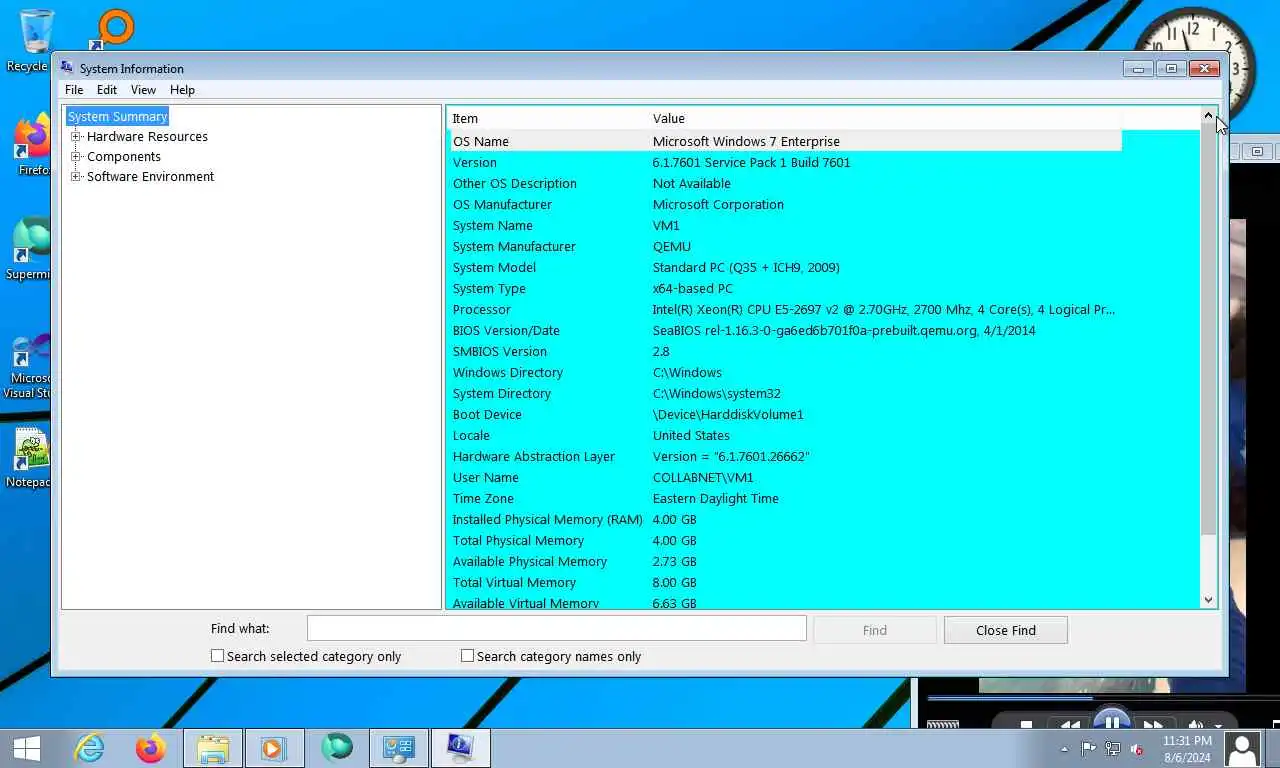Click the Find button
This screenshot has height=768, width=1280.
tap(875, 630)
